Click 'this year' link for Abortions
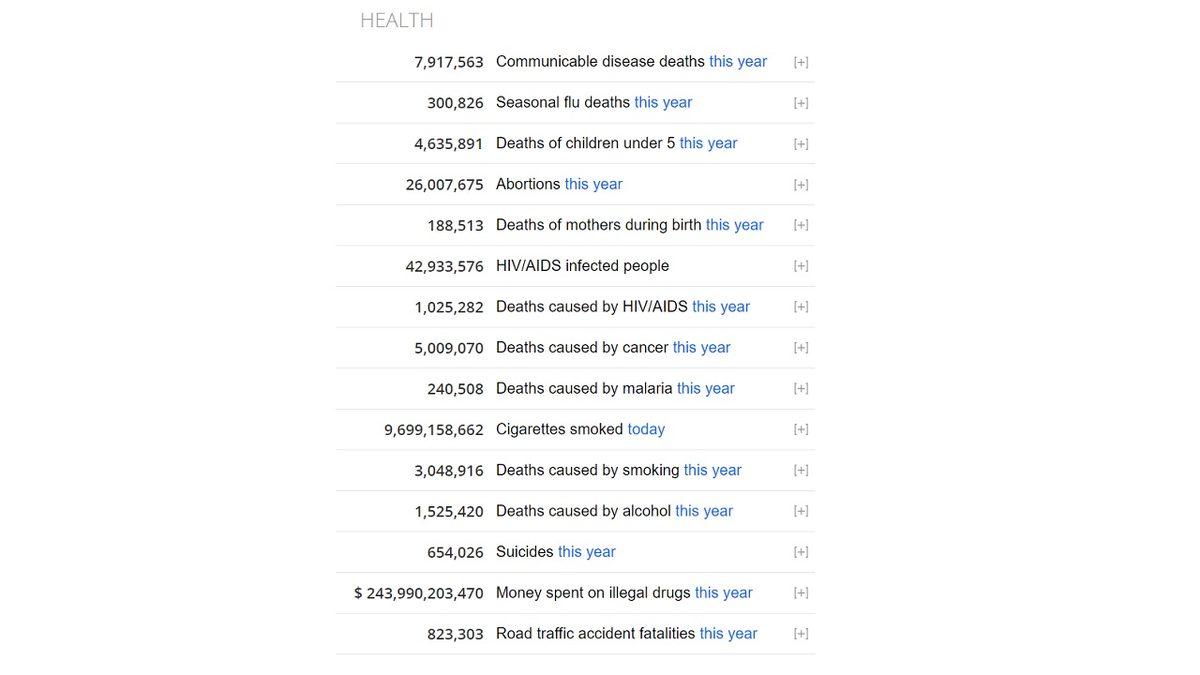Viewport: 1200px width, 675px height. click(x=593, y=184)
